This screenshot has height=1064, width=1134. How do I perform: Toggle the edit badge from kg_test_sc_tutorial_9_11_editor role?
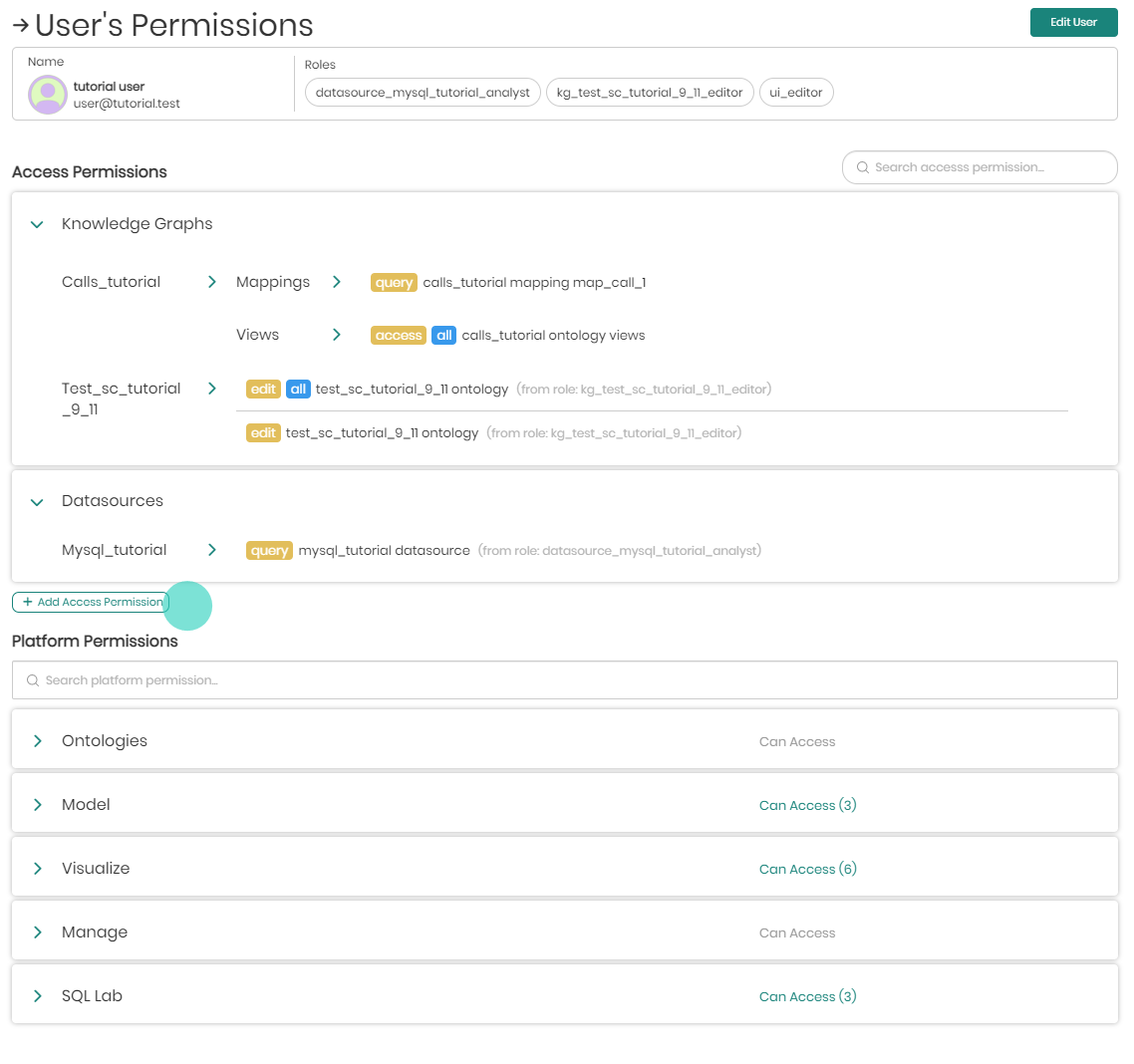click(262, 432)
